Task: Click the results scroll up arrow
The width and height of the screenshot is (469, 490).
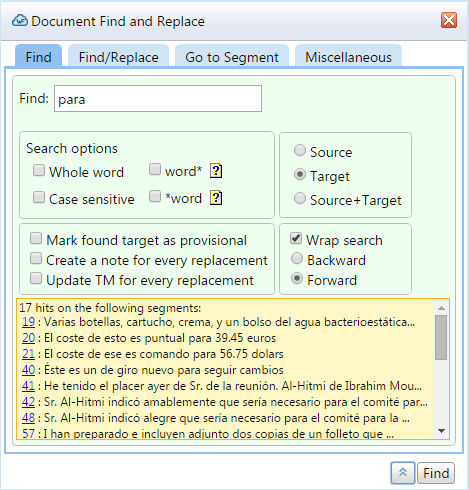Action: 441,308
